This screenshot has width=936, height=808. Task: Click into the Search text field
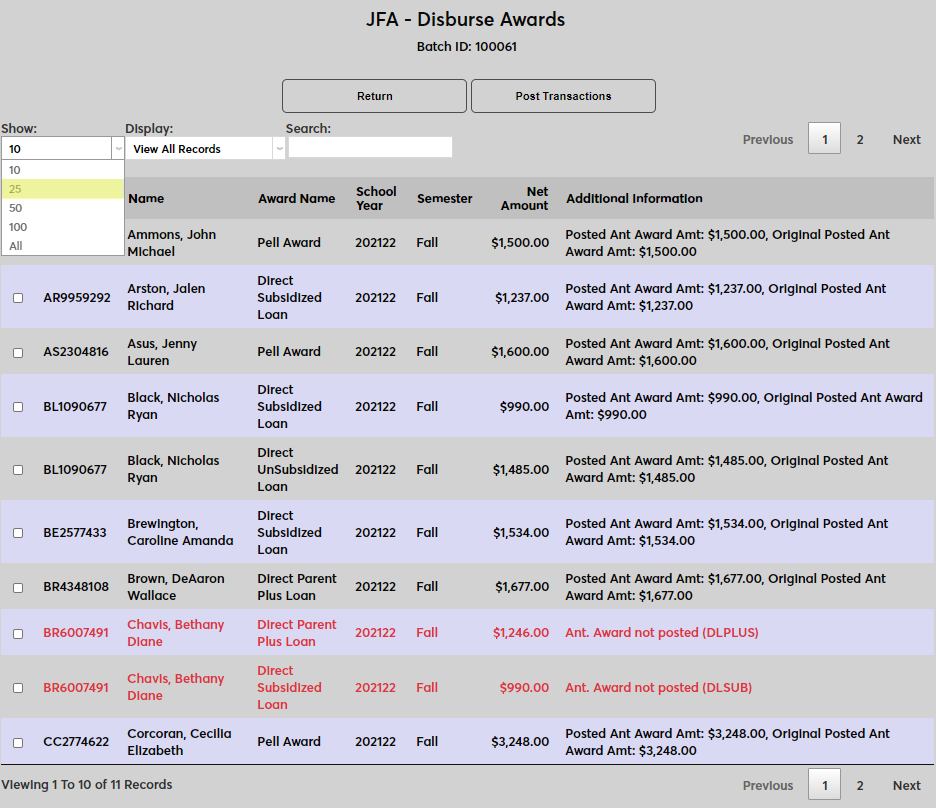(370, 148)
